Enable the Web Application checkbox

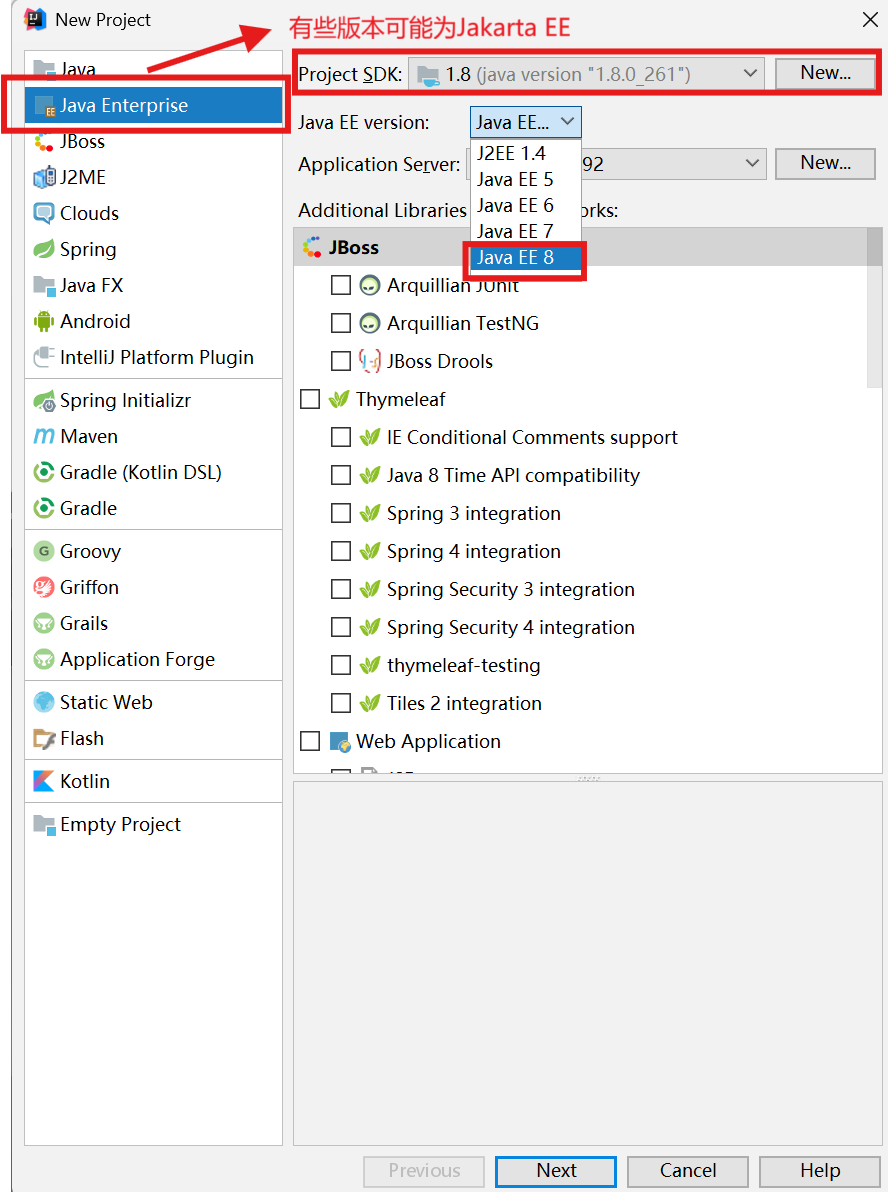310,741
